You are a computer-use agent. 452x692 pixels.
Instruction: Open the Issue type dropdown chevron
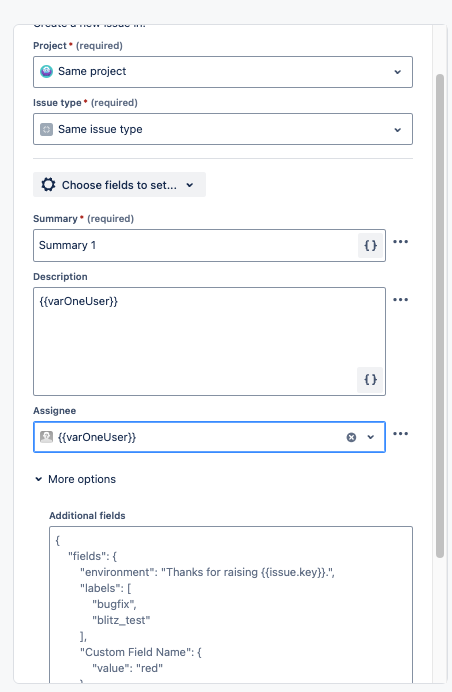coord(398,130)
